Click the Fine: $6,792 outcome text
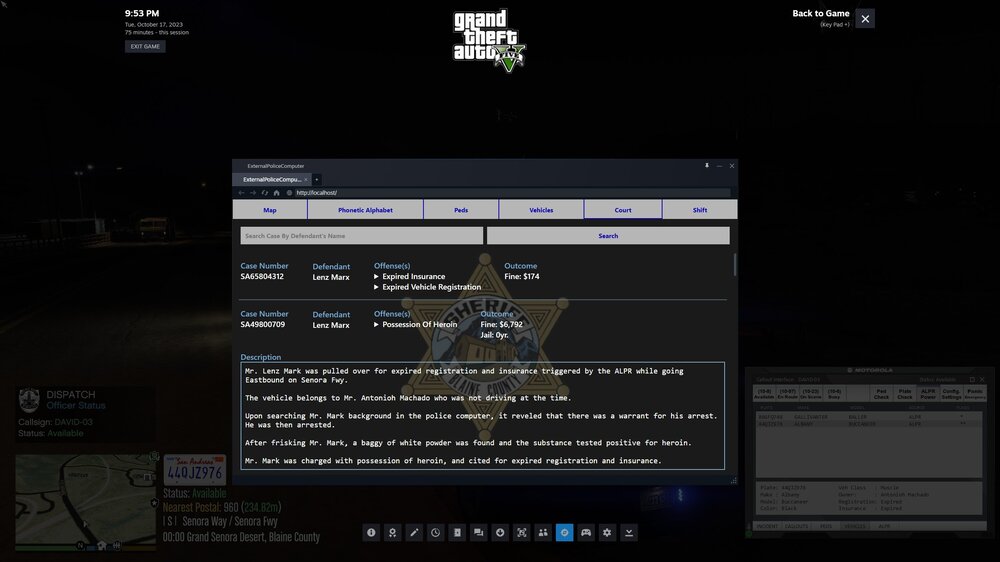 (501, 325)
